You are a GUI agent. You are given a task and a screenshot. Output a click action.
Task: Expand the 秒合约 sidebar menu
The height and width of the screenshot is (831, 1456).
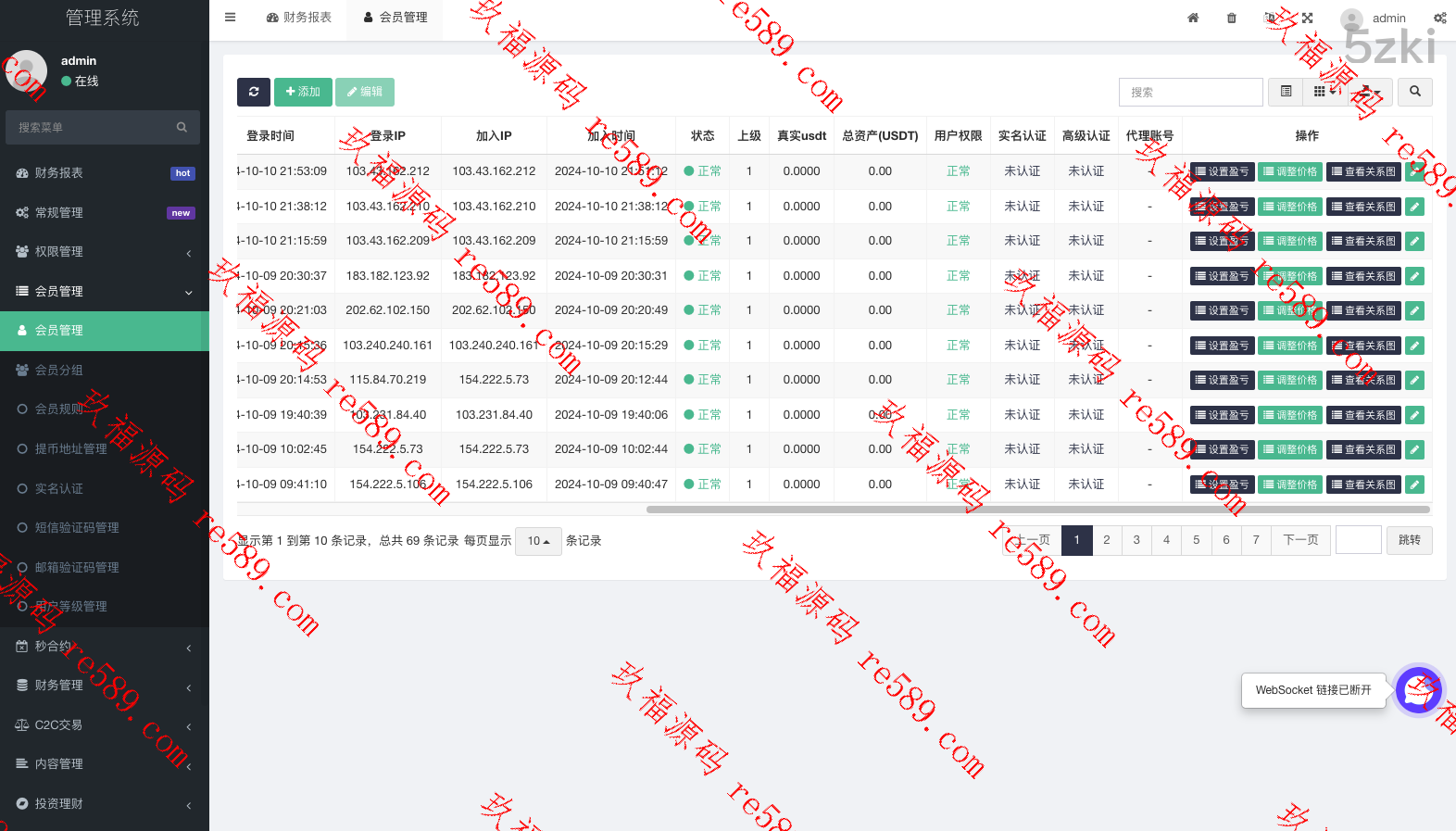[105, 647]
